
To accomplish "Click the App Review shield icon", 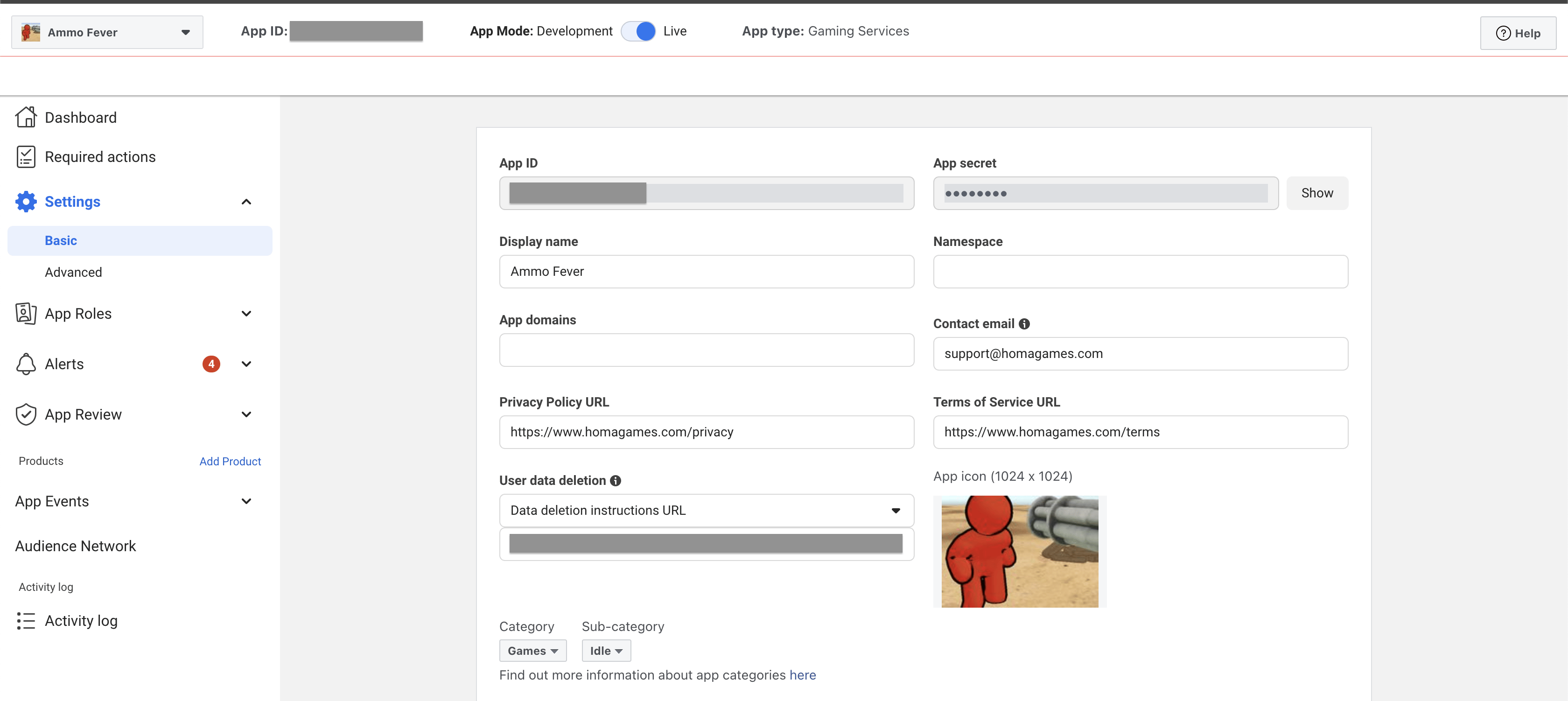I will point(26,414).
